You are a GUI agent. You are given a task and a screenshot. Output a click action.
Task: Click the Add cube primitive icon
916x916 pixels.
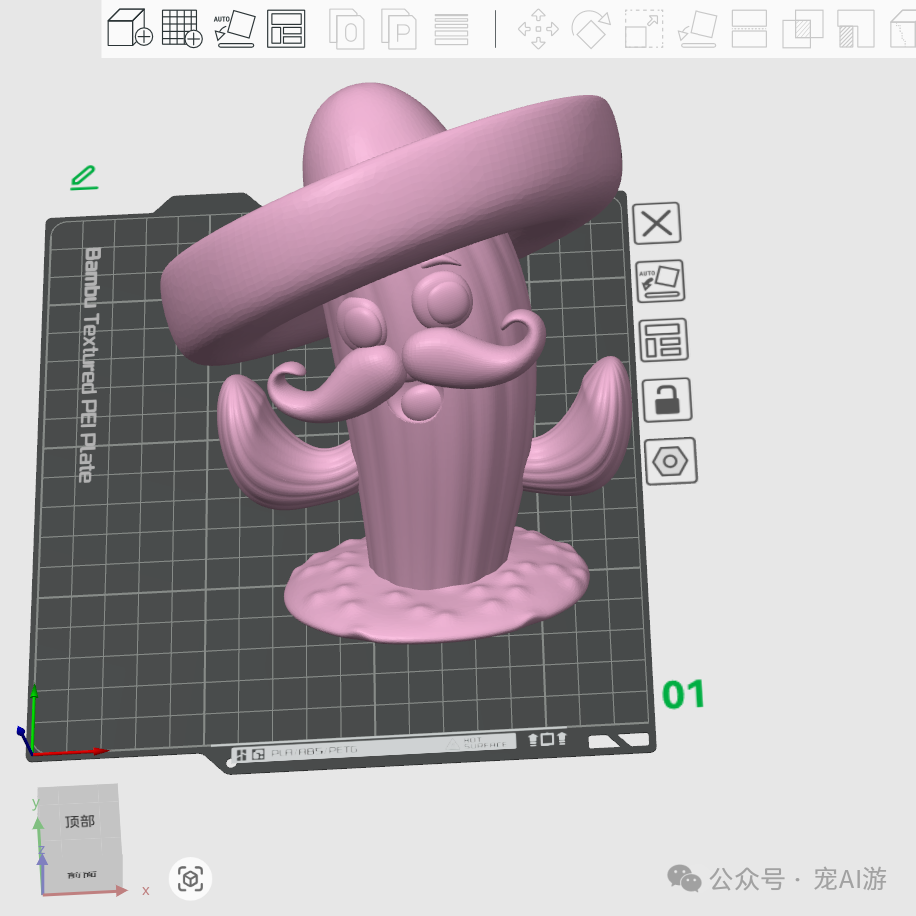coord(130,27)
